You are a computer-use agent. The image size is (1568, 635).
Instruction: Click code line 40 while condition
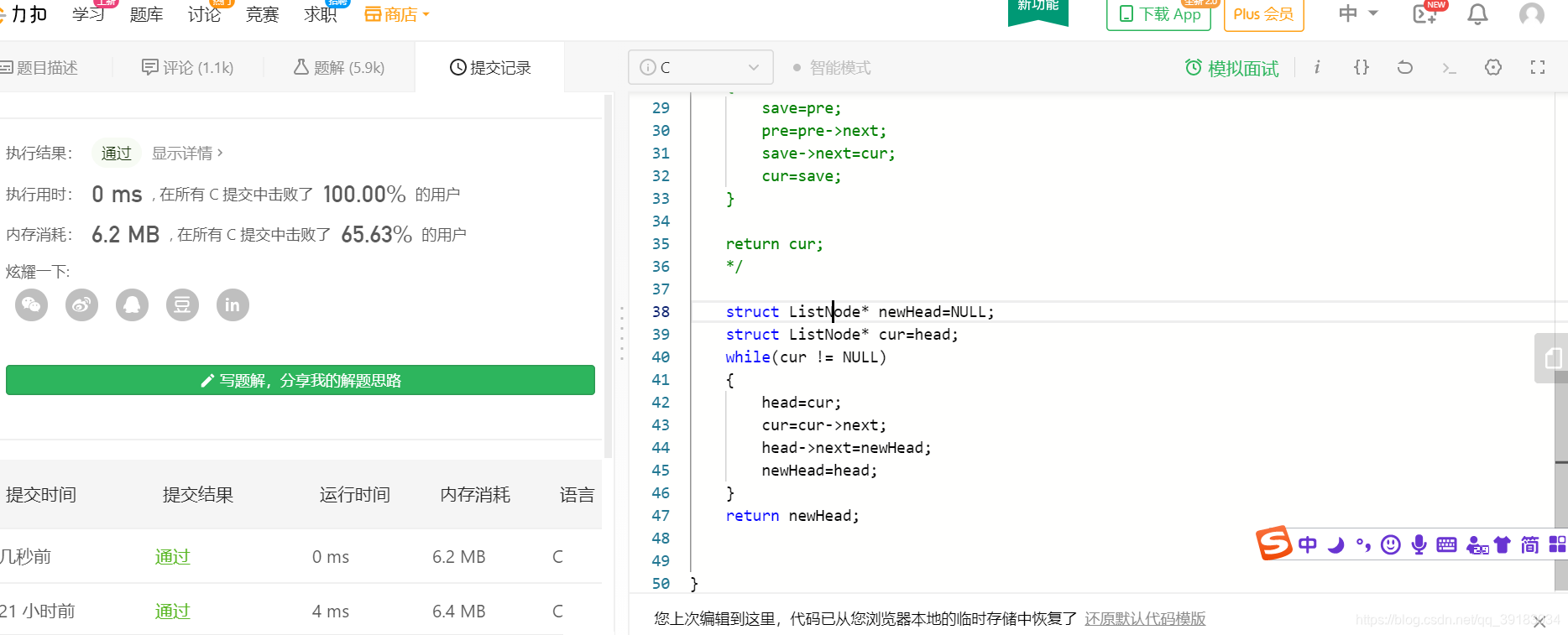806,357
